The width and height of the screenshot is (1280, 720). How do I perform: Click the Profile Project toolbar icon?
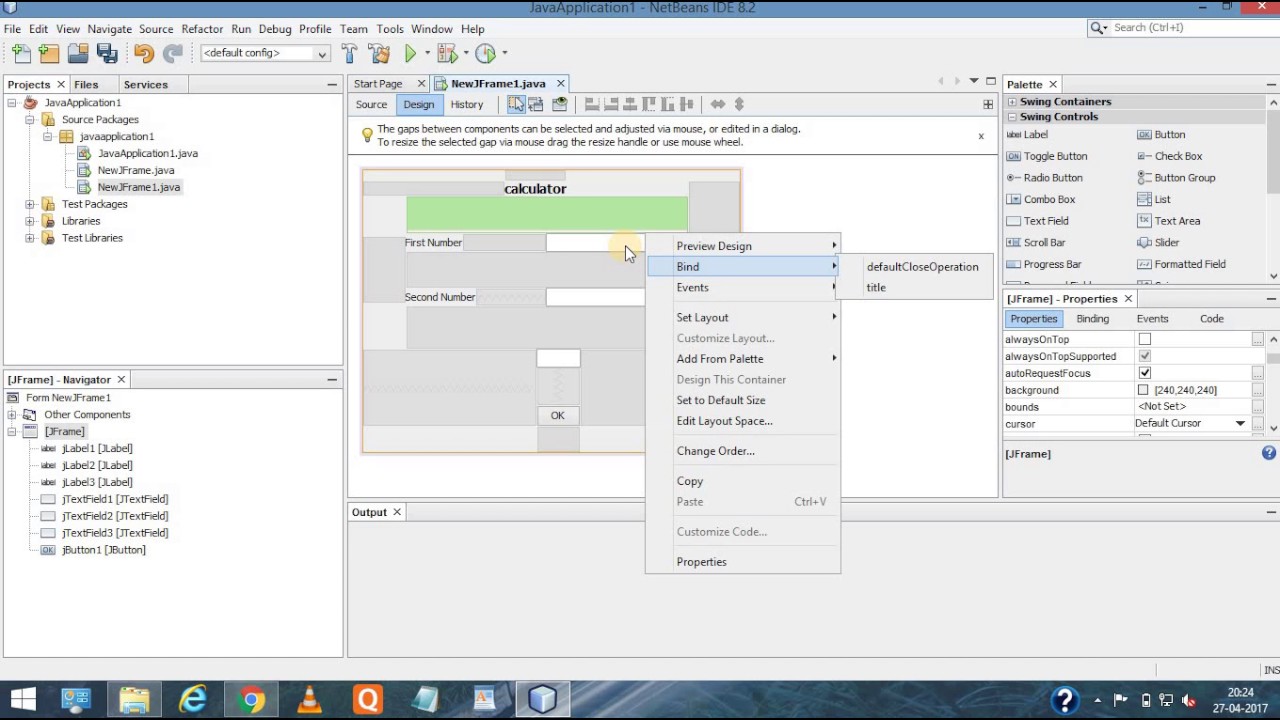[x=485, y=53]
